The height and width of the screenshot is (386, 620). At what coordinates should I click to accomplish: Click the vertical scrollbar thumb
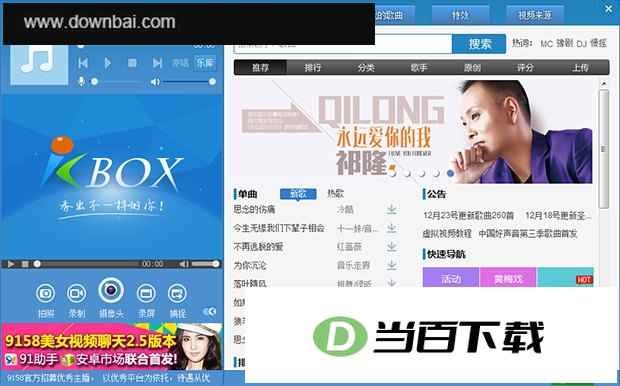604,149
